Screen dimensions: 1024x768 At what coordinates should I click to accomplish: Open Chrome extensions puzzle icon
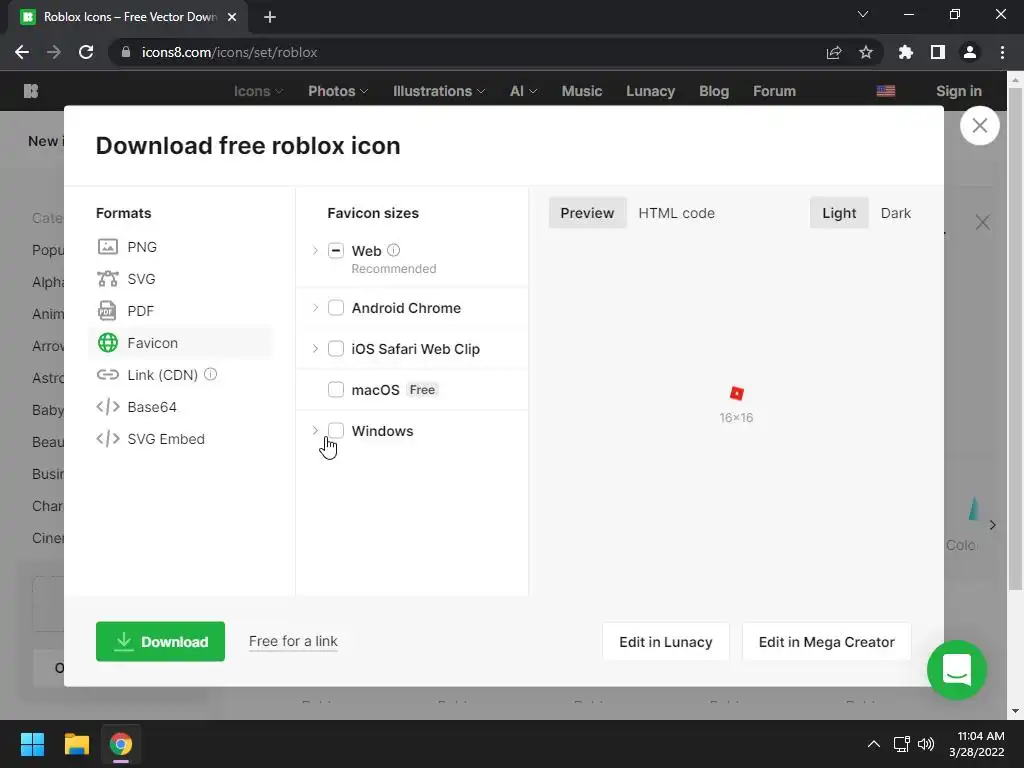click(x=905, y=52)
